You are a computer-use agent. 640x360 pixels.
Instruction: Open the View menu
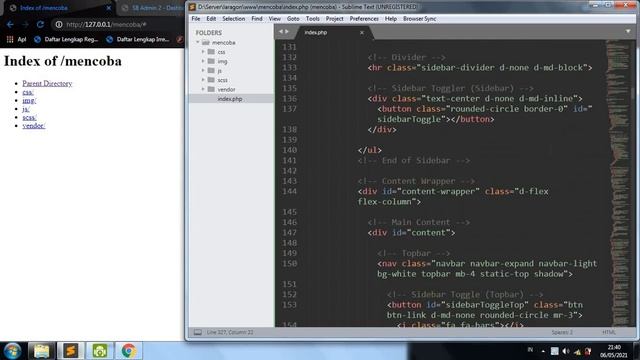[275, 19]
